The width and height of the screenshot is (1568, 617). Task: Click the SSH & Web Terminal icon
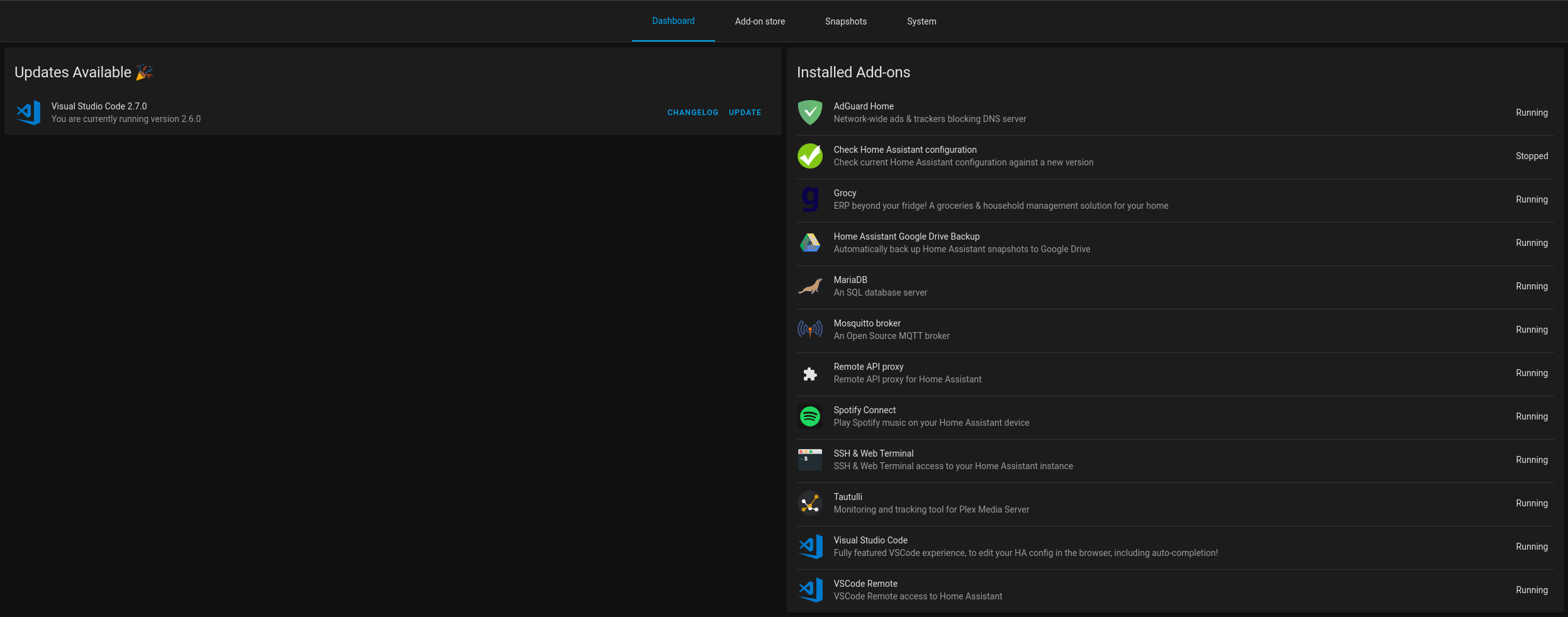[810, 460]
